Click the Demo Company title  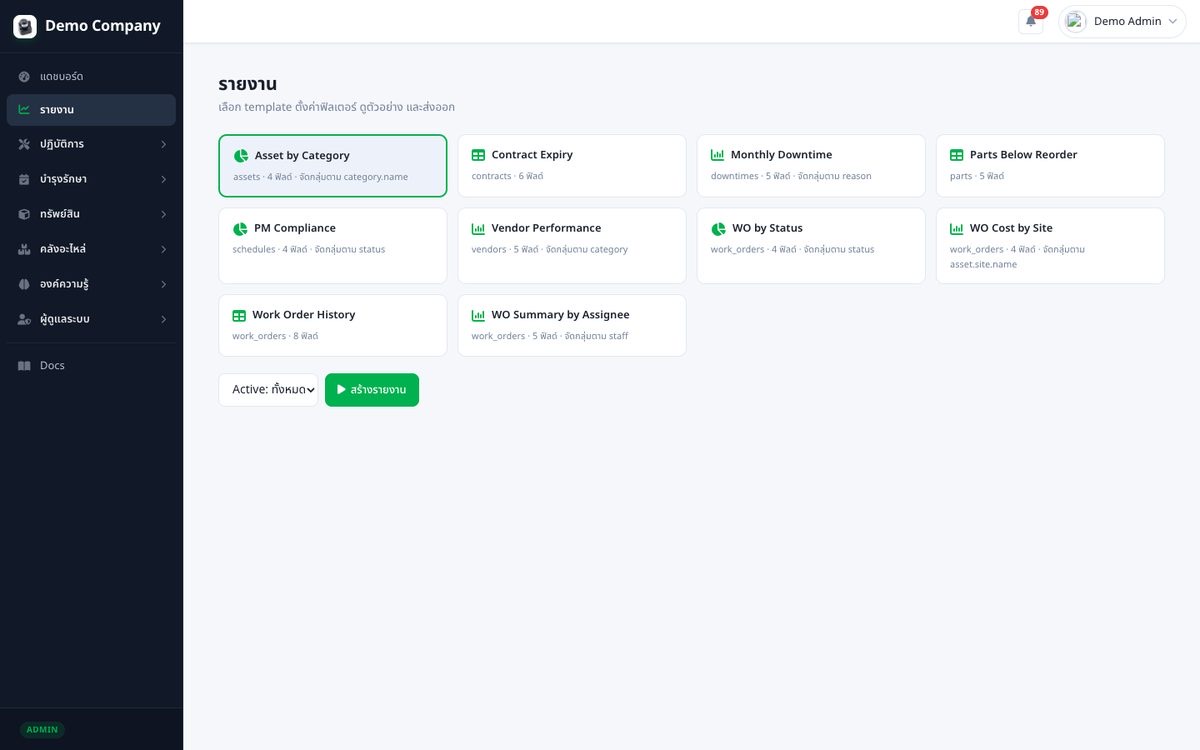pyautogui.click(x=102, y=26)
